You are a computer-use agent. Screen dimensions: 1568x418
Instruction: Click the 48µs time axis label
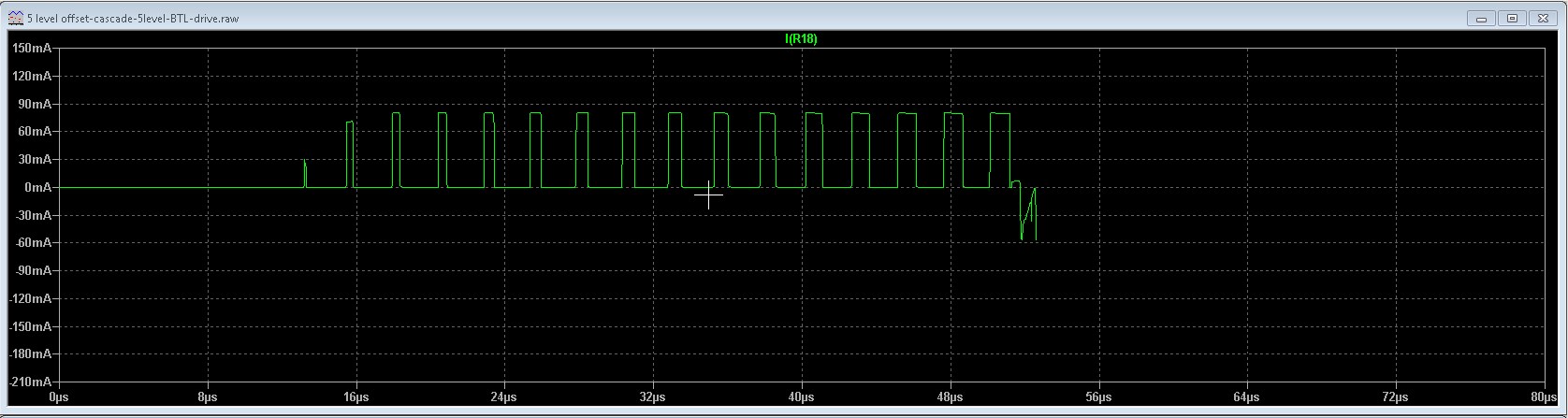coord(951,397)
